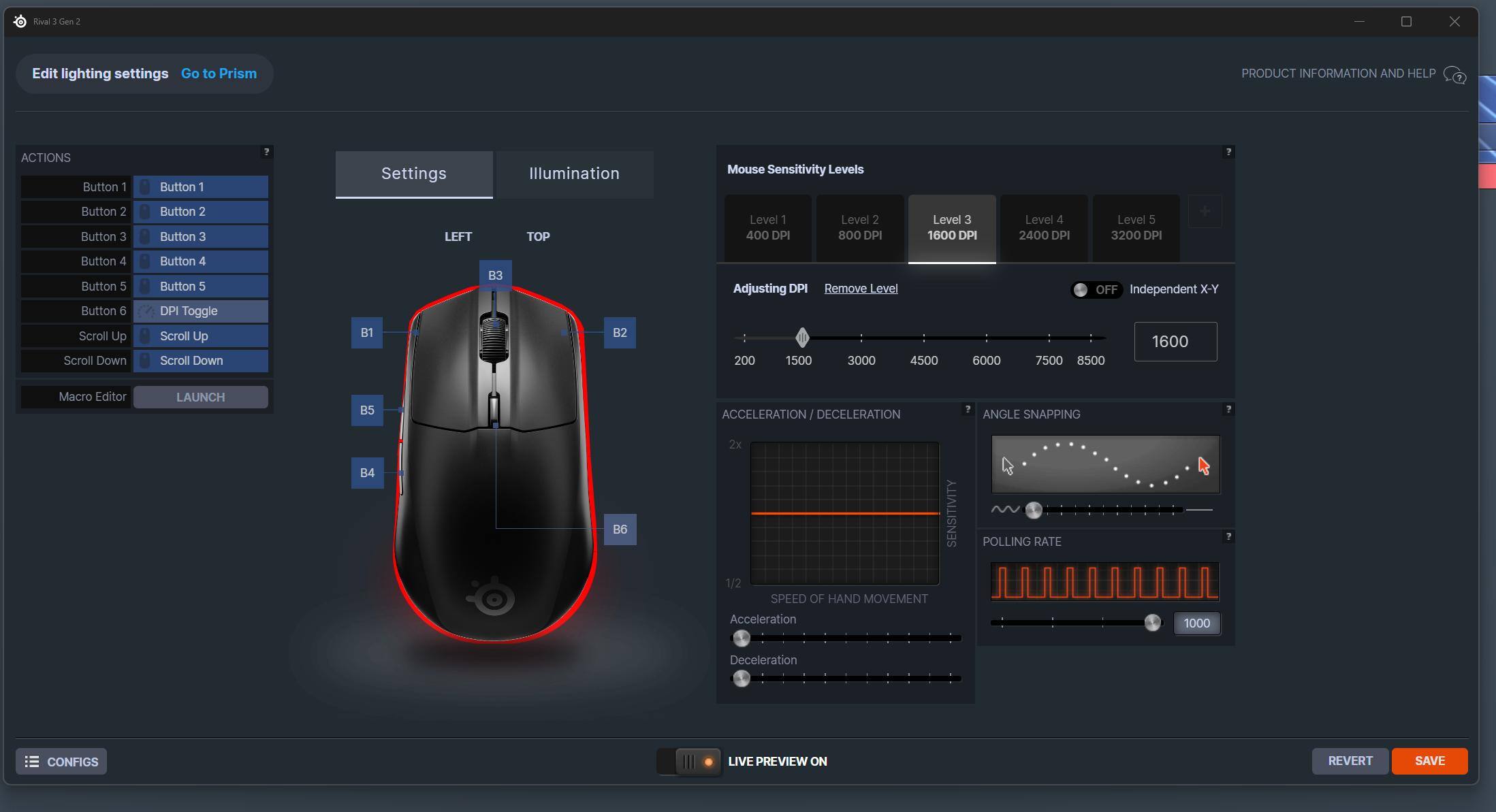
Task: Switch to the Illumination tab
Action: pyautogui.click(x=574, y=174)
